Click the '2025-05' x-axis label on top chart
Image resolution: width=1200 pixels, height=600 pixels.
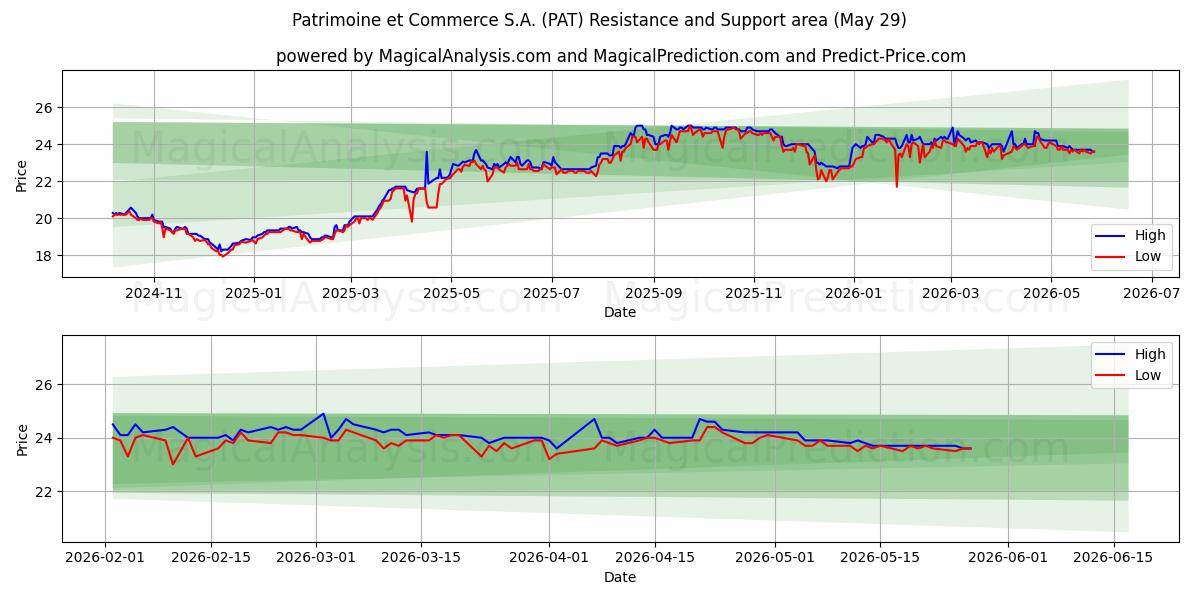click(x=451, y=294)
